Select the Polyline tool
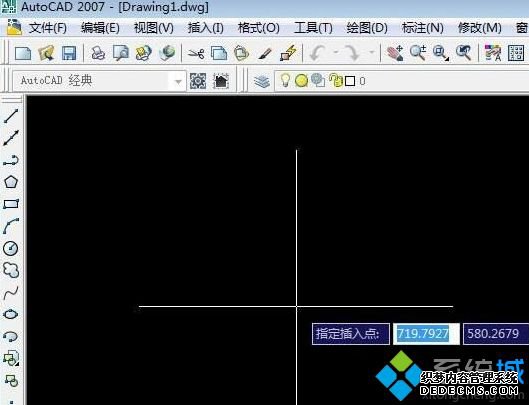Image resolution: width=529 pixels, height=405 pixels. (x=11, y=160)
